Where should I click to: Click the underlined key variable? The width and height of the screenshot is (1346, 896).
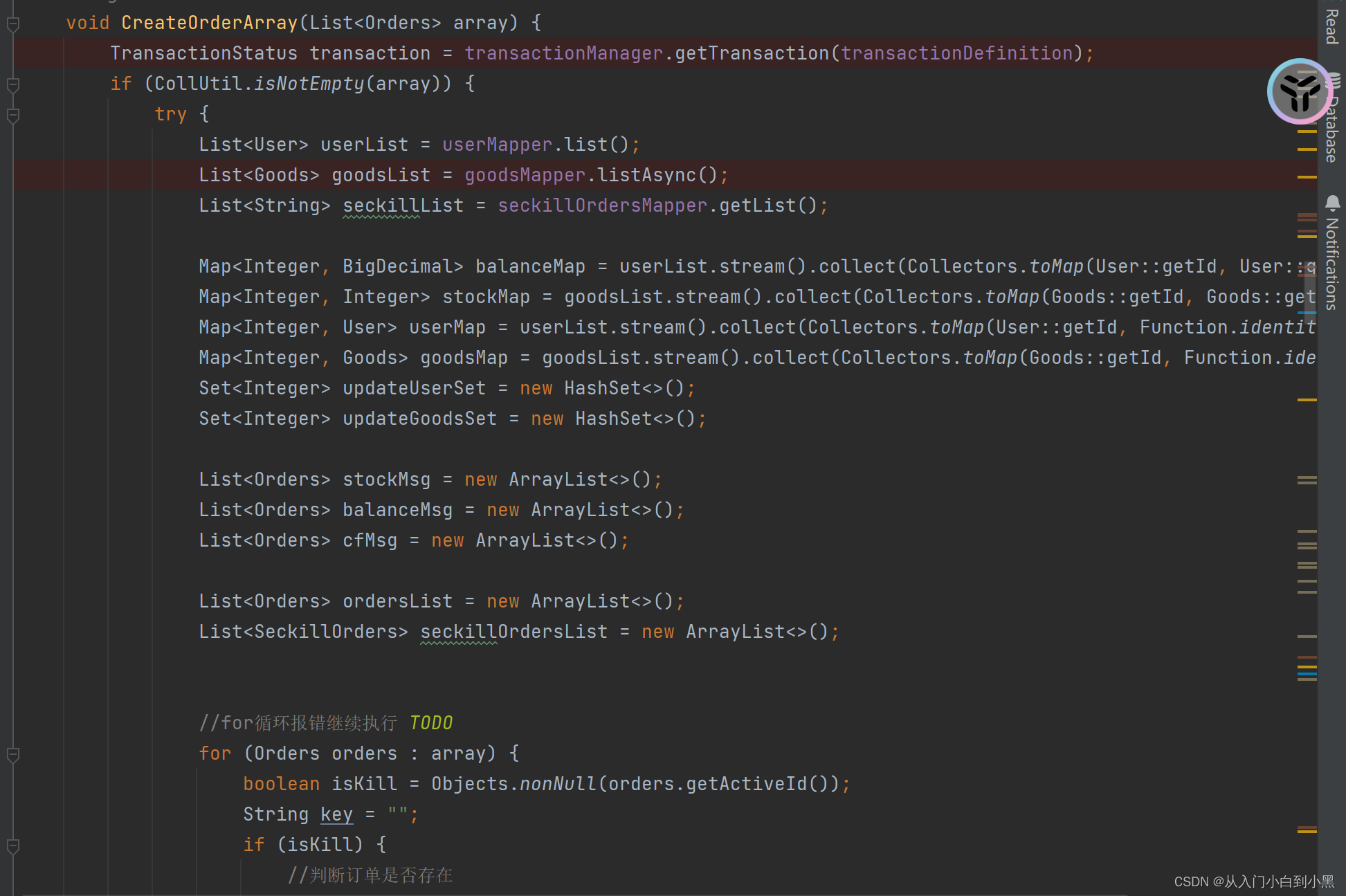pos(337,814)
